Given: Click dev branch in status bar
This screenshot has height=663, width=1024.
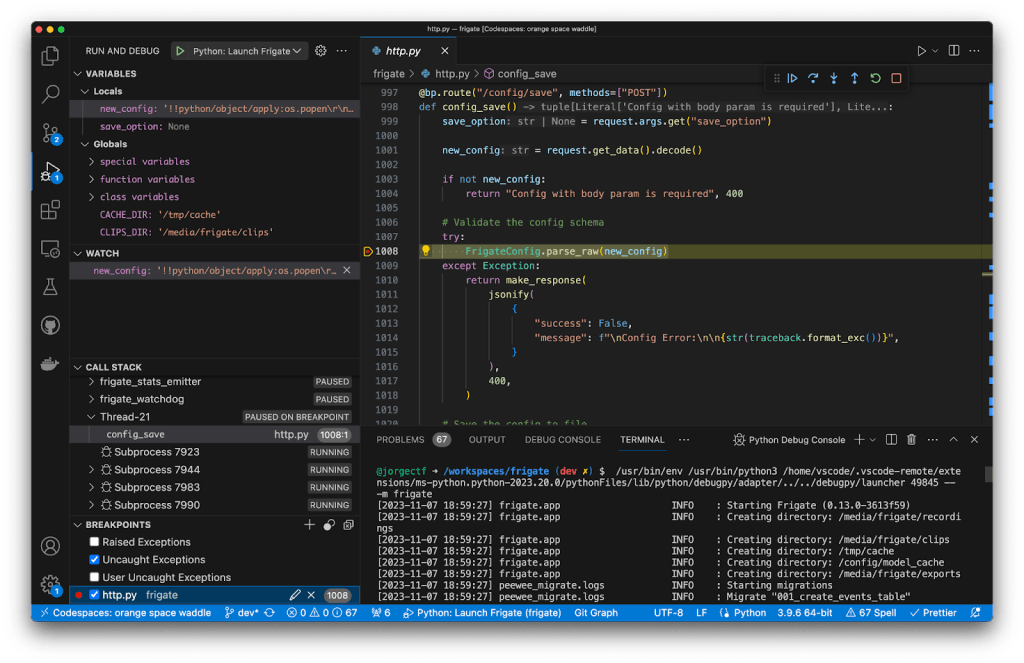Looking at the screenshot, I should pyautogui.click(x=242, y=613).
